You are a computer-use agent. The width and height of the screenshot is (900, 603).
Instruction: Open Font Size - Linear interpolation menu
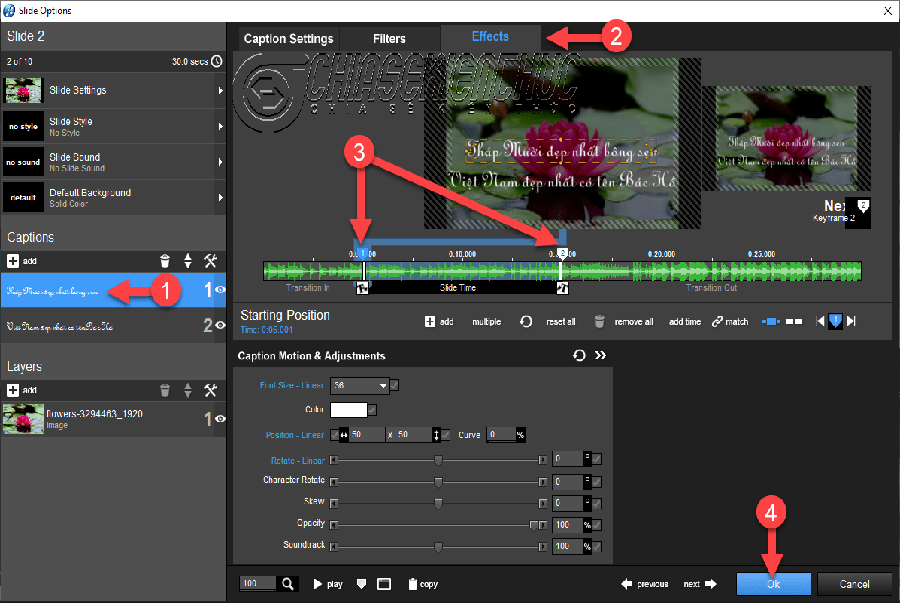[x=292, y=386]
